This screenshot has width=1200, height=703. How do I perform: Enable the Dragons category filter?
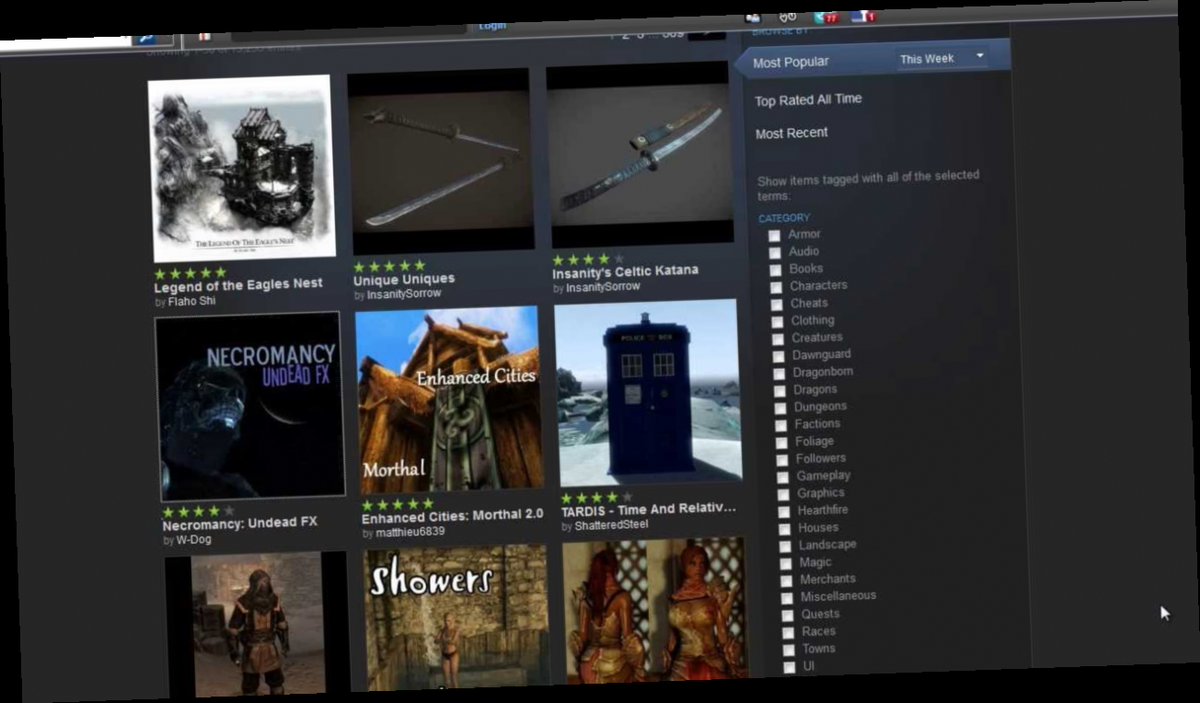(780, 391)
